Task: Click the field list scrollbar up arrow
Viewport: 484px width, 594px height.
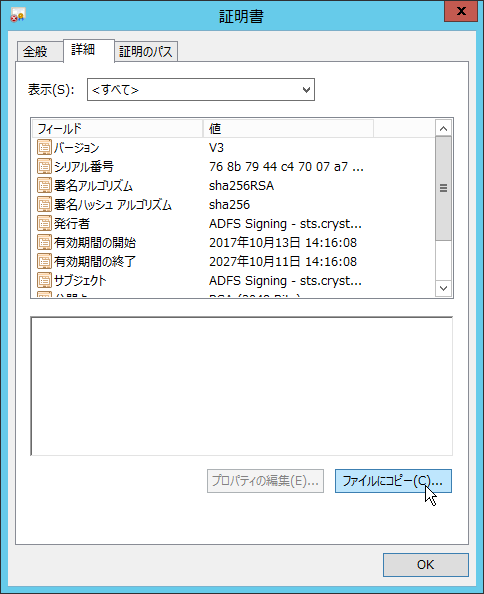Action: tap(443, 128)
